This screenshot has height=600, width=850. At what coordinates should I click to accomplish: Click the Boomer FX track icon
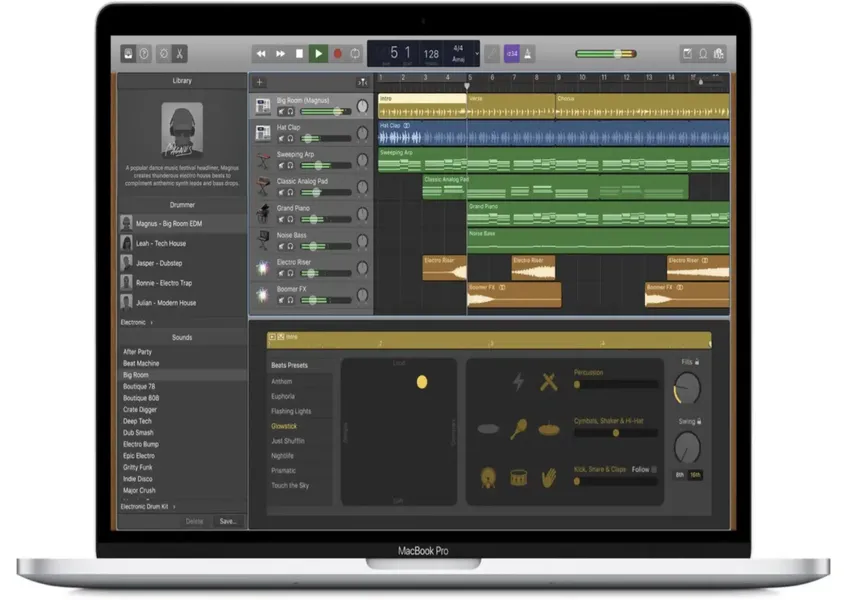(x=263, y=295)
